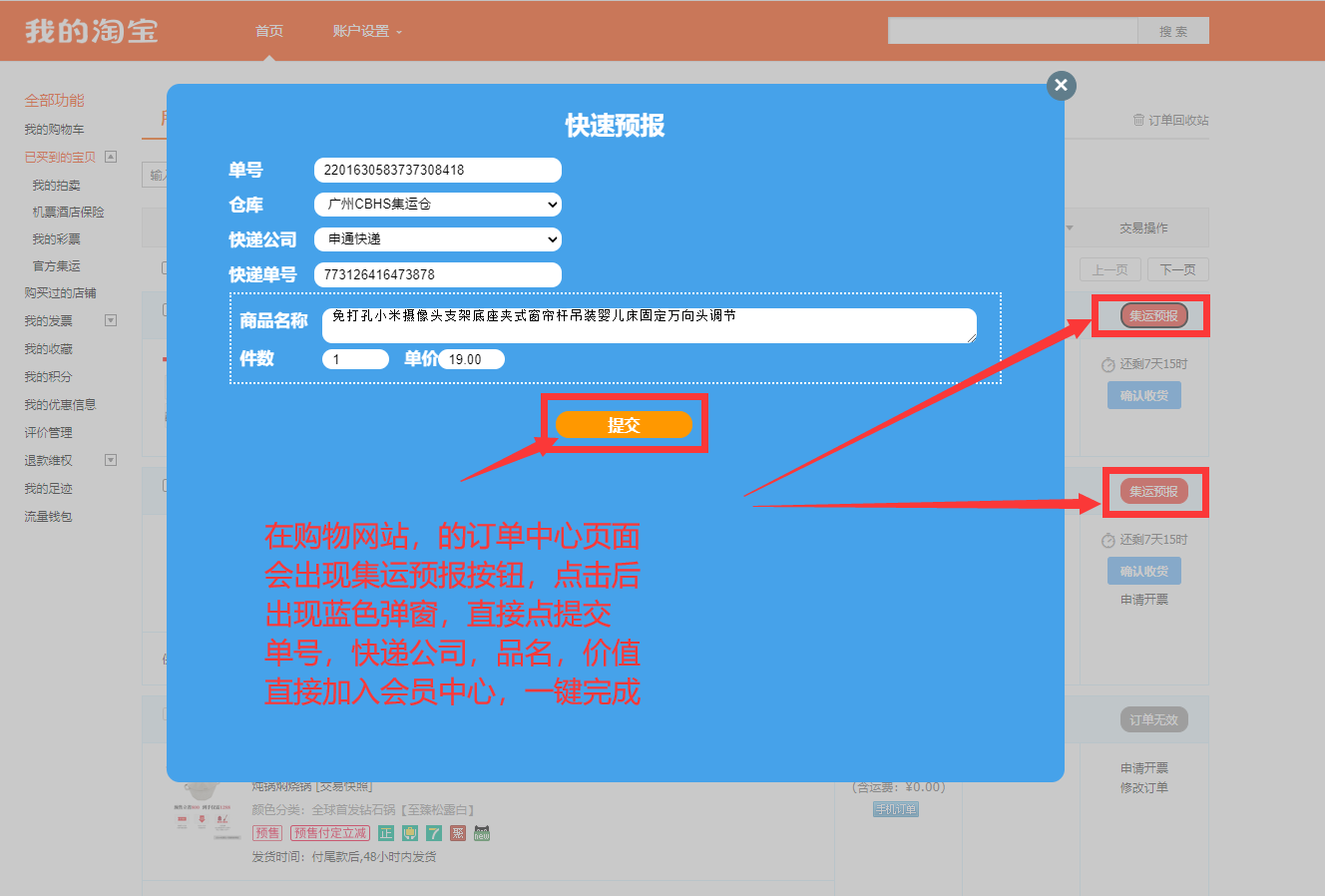The height and width of the screenshot is (896, 1325).
Task: Open 我的购物车 in the sidebar
Action: pos(55,130)
